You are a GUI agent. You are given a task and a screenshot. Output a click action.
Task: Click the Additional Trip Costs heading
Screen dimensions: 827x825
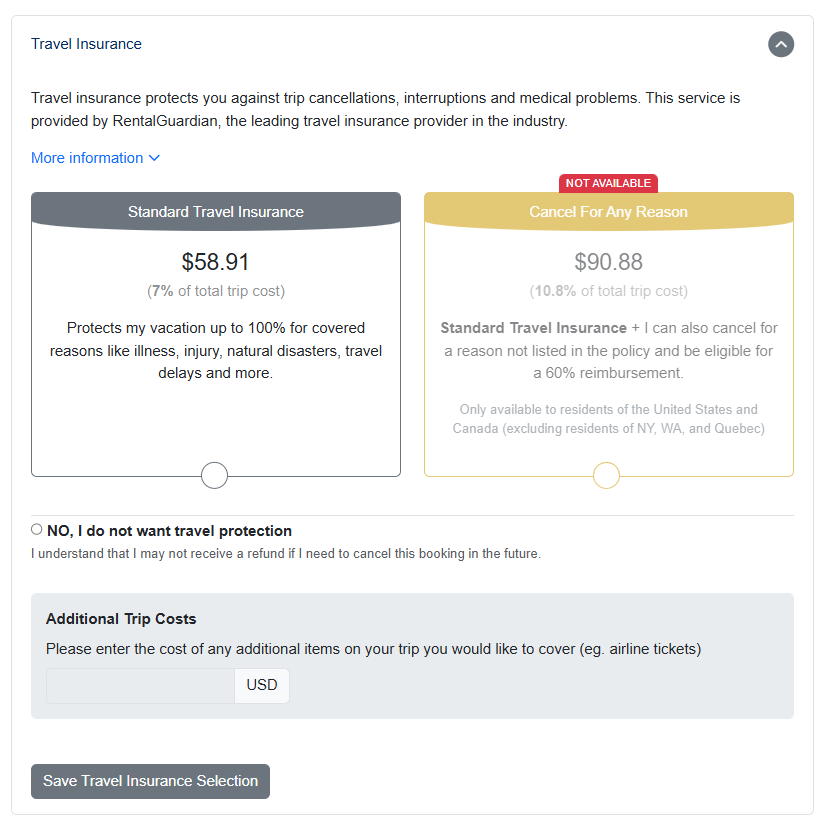click(x=121, y=619)
